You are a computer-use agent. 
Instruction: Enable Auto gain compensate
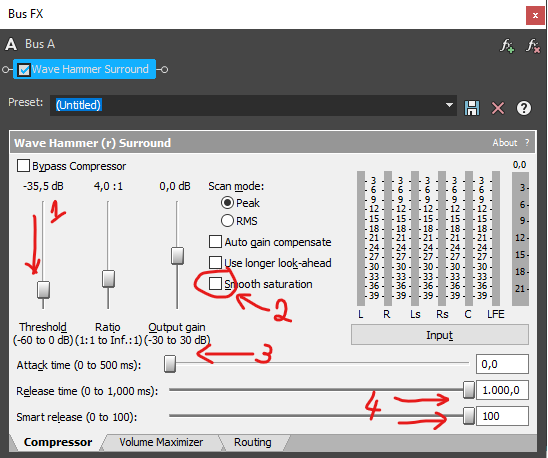[x=215, y=242]
